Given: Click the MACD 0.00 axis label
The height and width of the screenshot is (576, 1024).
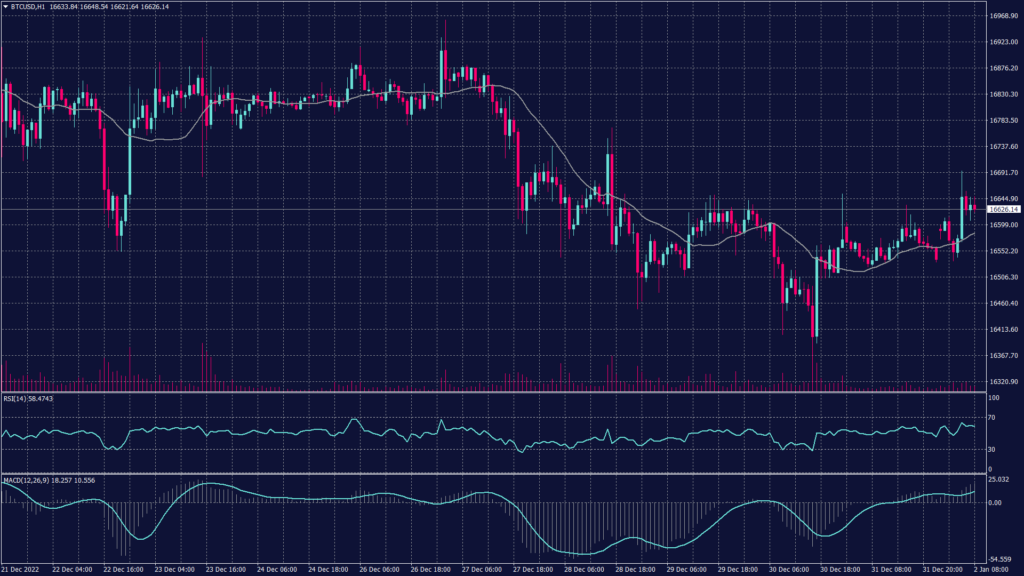Looking at the screenshot, I should (x=997, y=502).
